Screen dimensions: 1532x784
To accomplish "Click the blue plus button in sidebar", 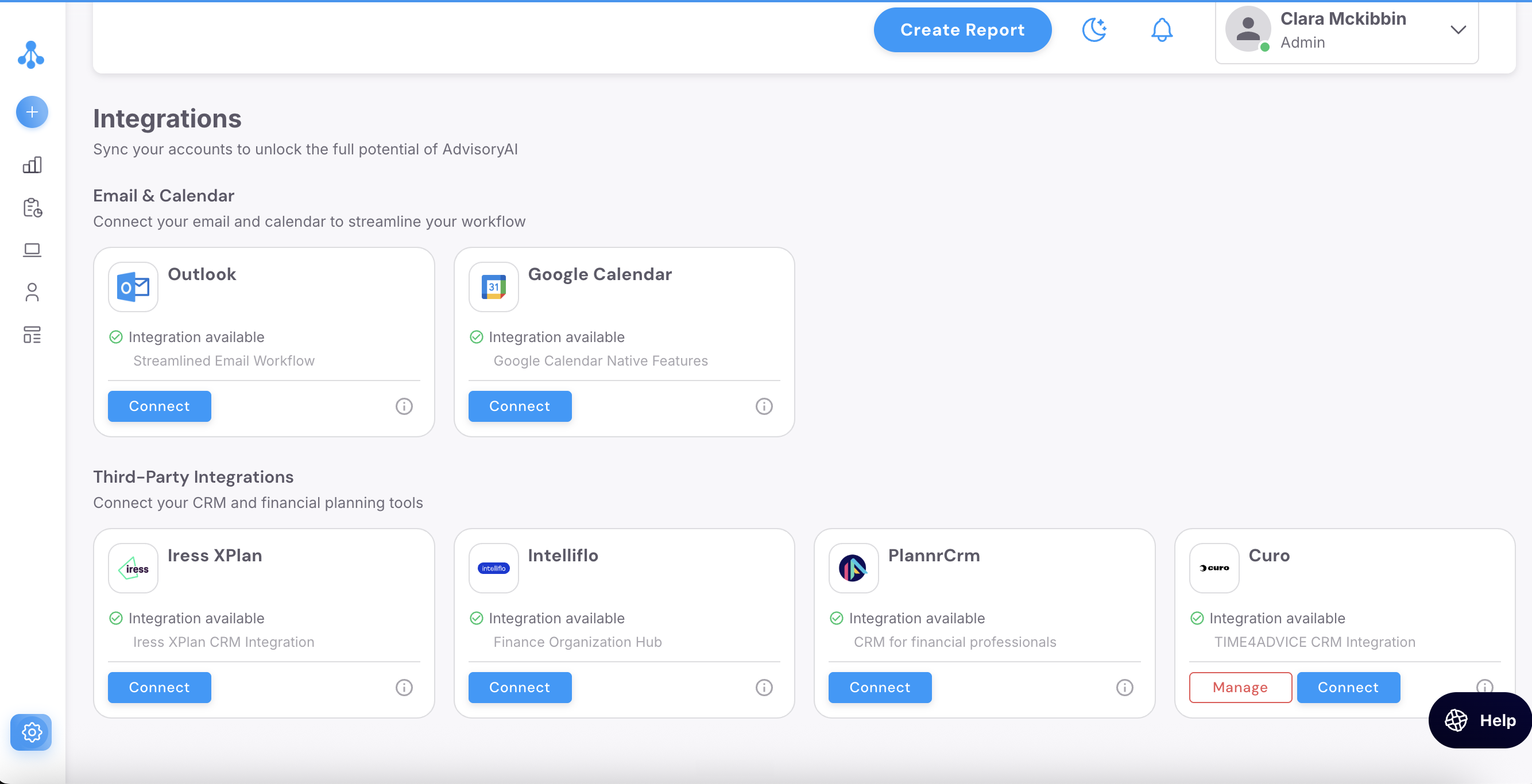I will click(x=32, y=112).
